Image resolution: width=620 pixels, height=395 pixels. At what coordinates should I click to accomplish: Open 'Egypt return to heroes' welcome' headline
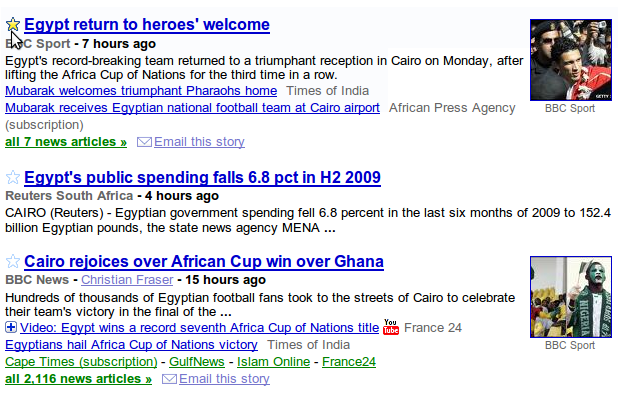tap(147, 25)
